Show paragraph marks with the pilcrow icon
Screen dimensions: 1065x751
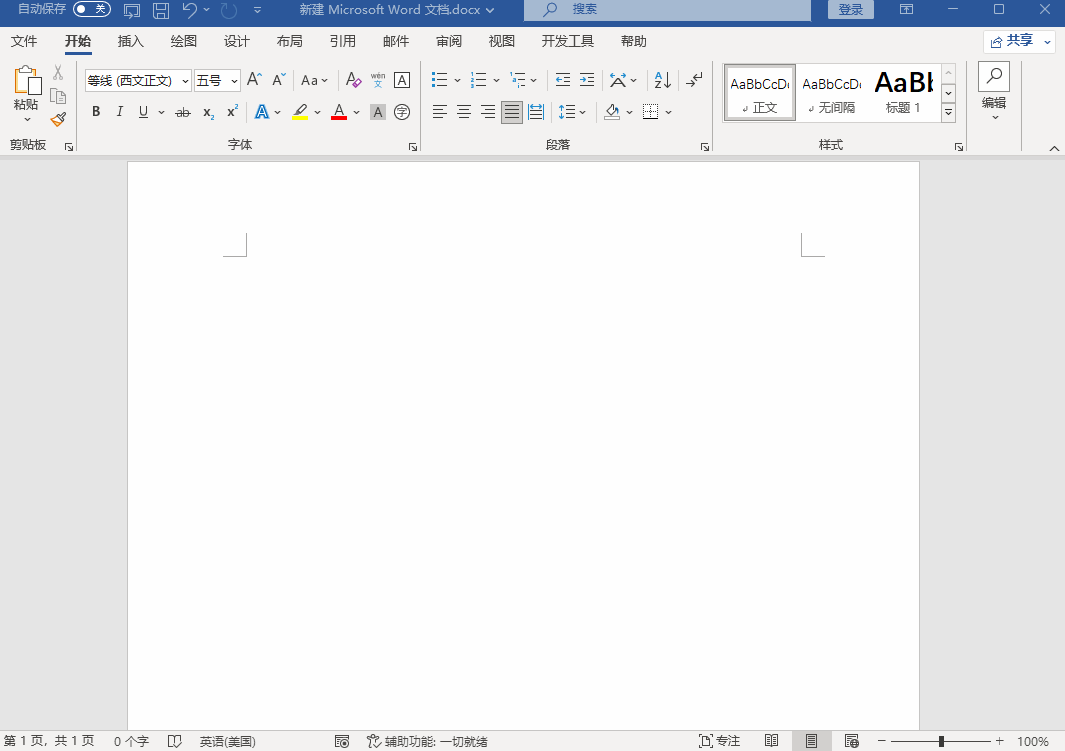pyautogui.click(x=694, y=80)
